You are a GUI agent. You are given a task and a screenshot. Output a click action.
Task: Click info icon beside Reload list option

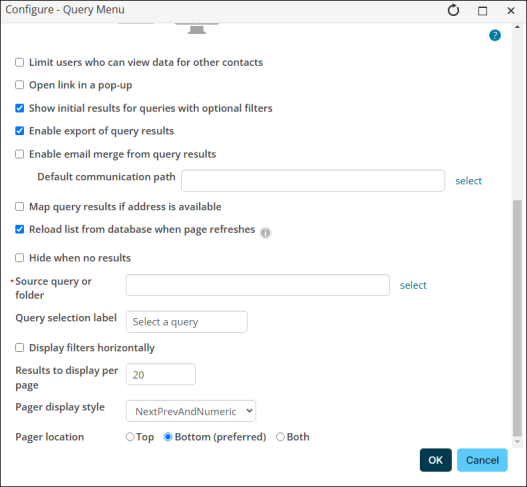(266, 233)
